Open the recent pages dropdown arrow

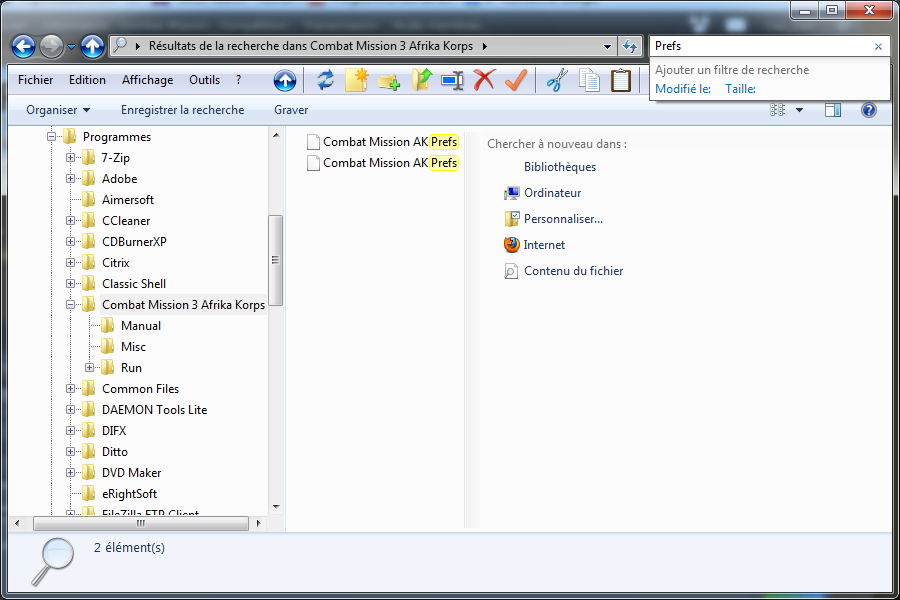[71, 47]
